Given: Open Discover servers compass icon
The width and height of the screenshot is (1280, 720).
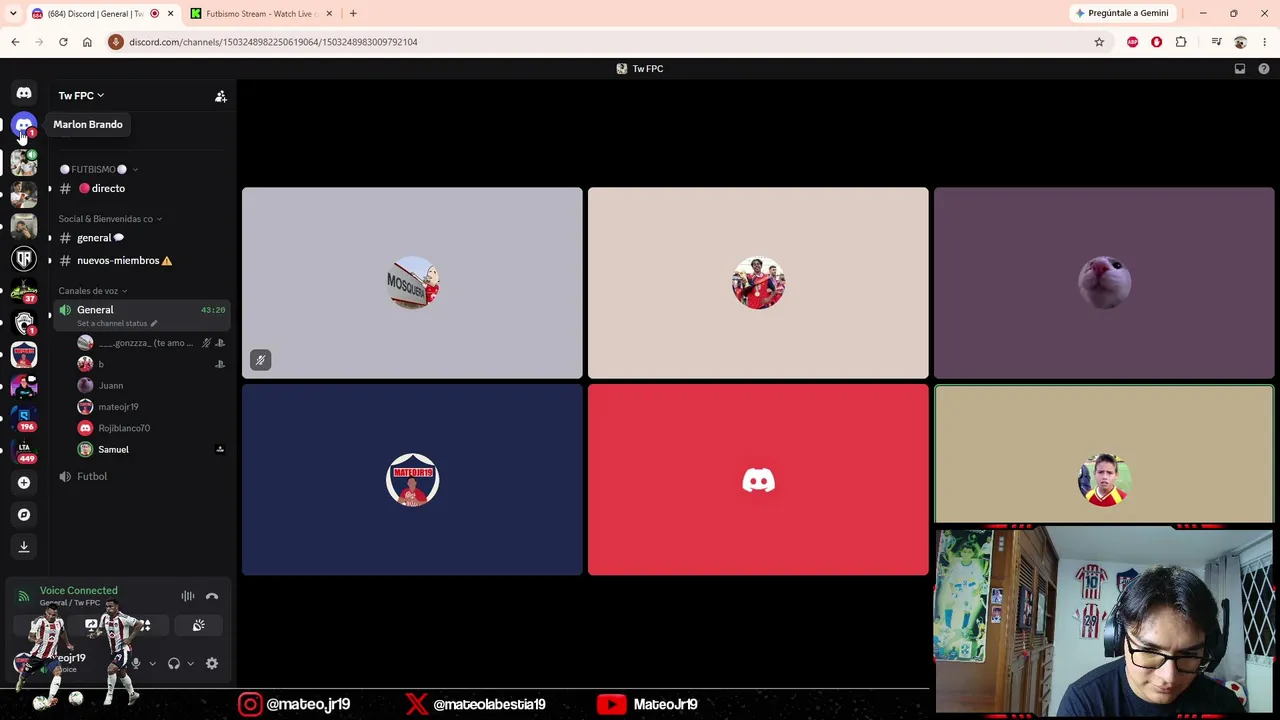Looking at the screenshot, I should click(x=24, y=515).
